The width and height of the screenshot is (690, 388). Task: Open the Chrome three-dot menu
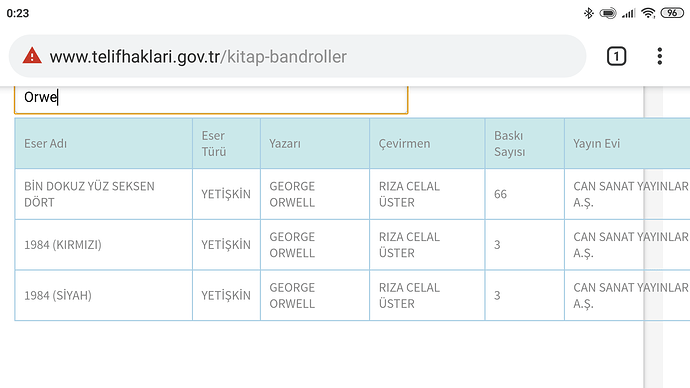(659, 56)
